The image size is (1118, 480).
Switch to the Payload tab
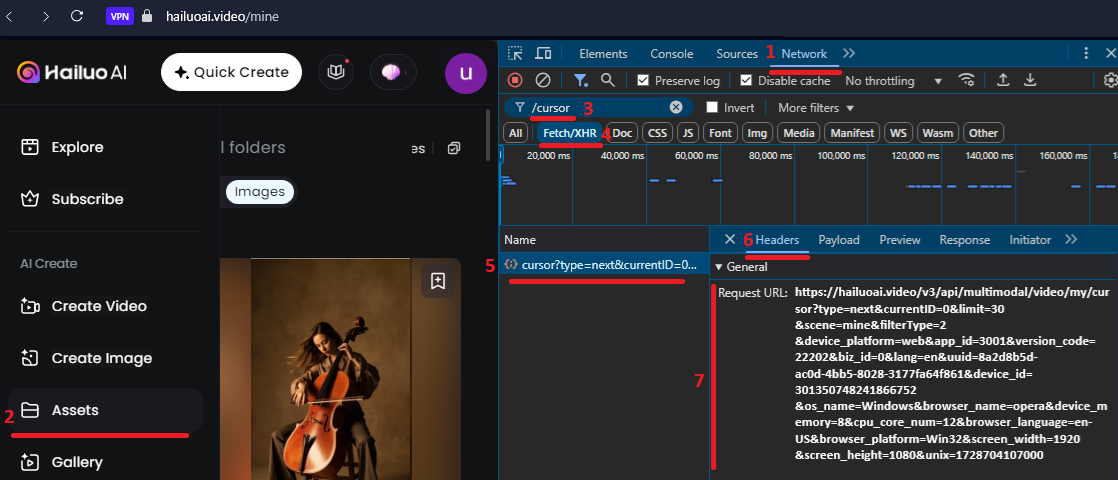tap(838, 240)
